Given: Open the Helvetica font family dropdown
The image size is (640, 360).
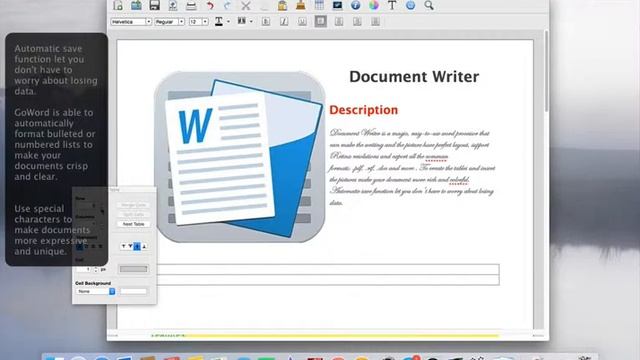Looking at the screenshot, I should click(131, 22).
